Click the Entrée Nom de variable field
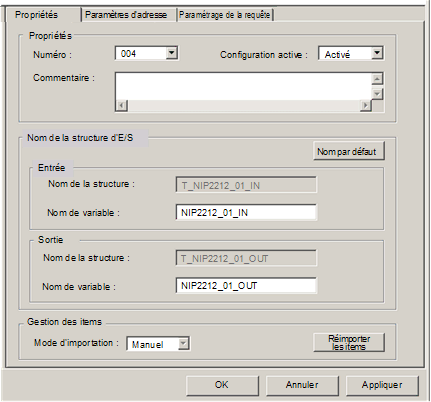Image resolution: width=431 pixels, height=402 pixels. pos(246,212)
